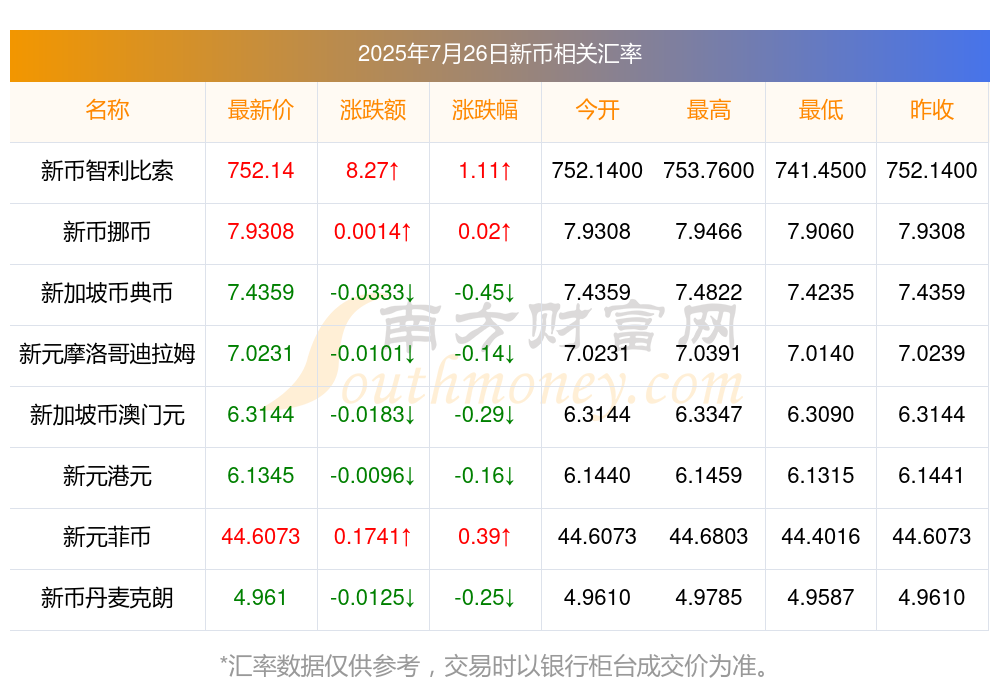The image size is (1000, 698).
Task: Click the 最高 column header
Action: click(709, 110)
